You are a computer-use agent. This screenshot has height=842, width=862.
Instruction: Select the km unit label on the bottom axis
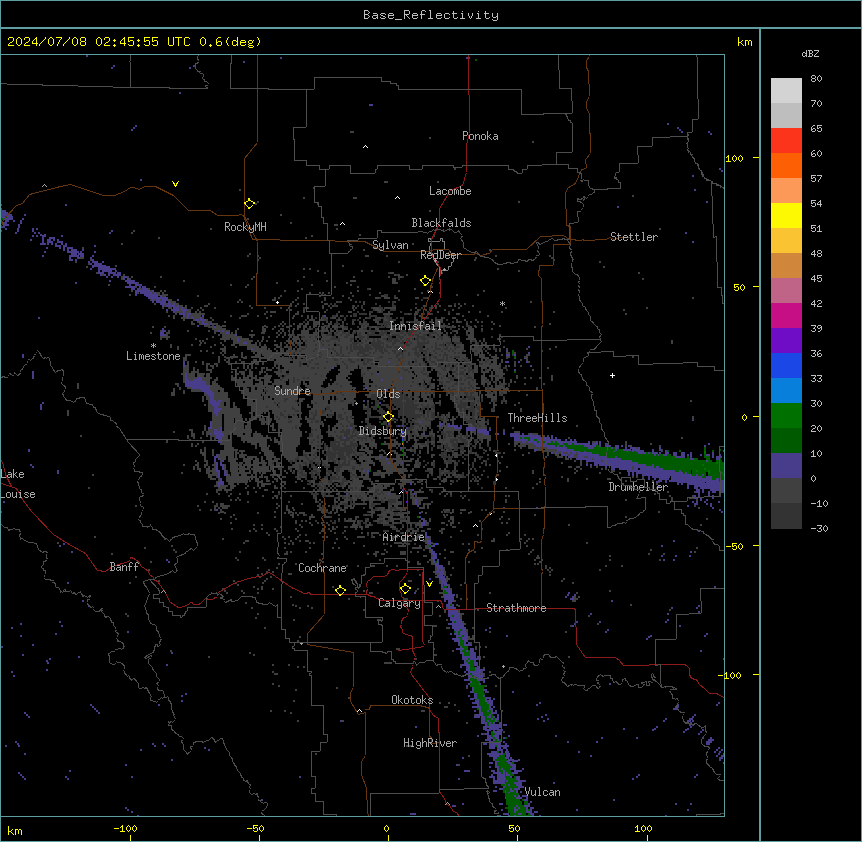tap(15, 831)
